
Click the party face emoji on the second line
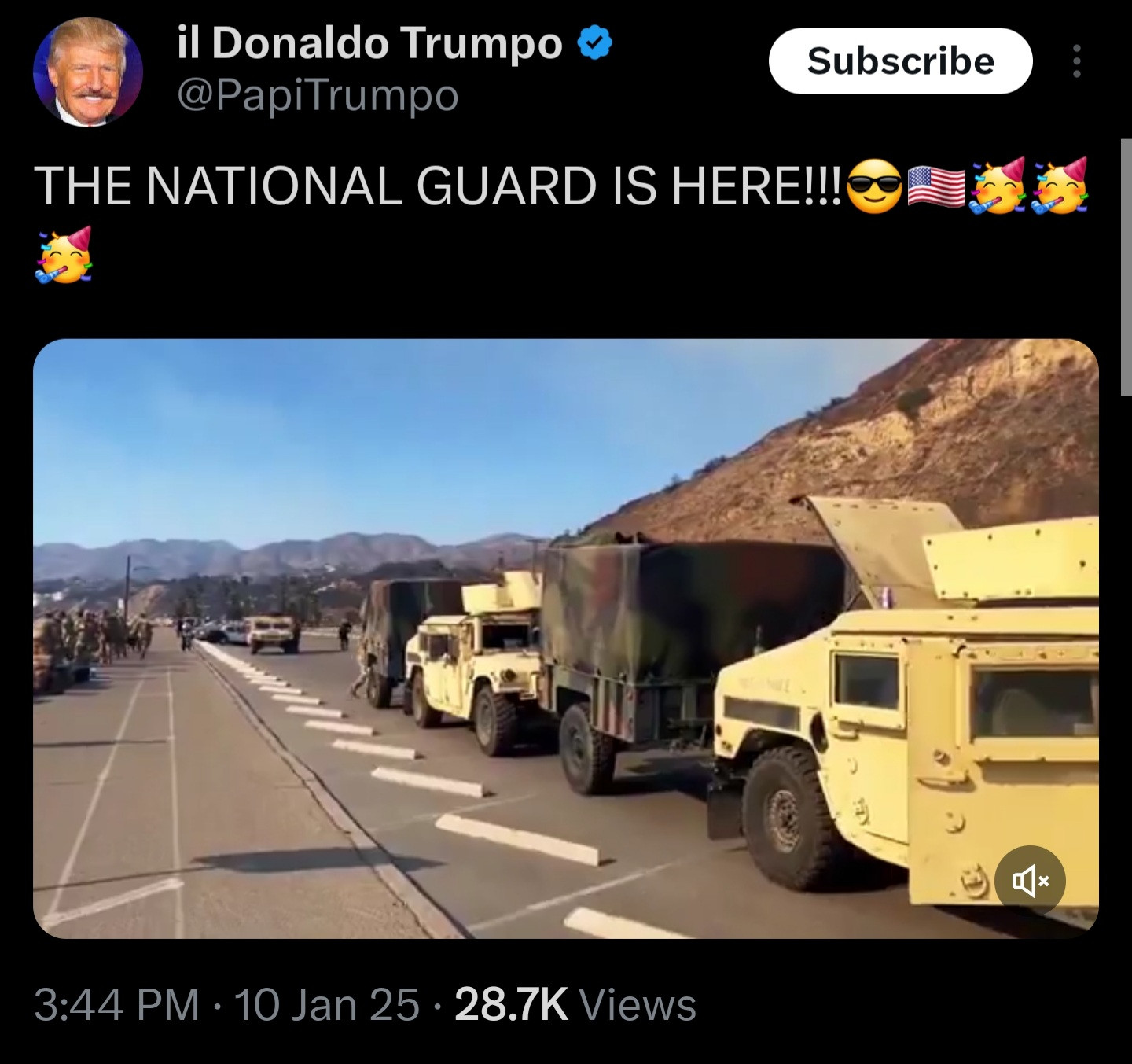click(63, 254)
